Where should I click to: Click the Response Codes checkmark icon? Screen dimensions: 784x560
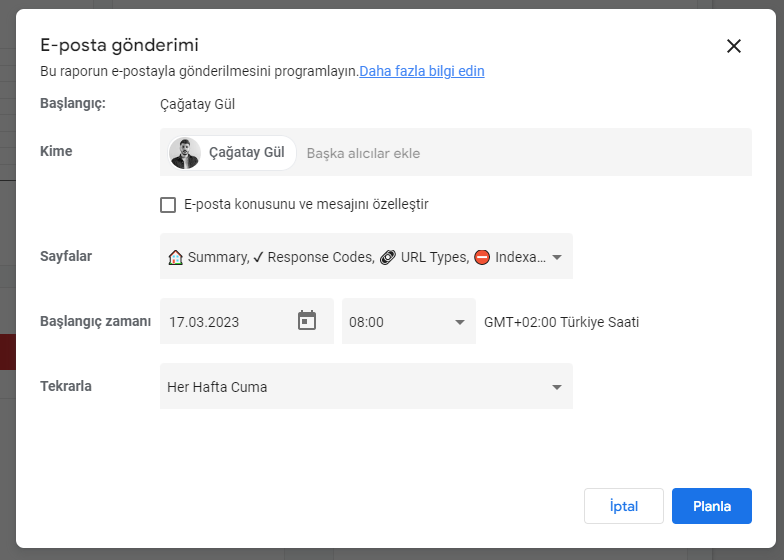(x=258, y=257)
